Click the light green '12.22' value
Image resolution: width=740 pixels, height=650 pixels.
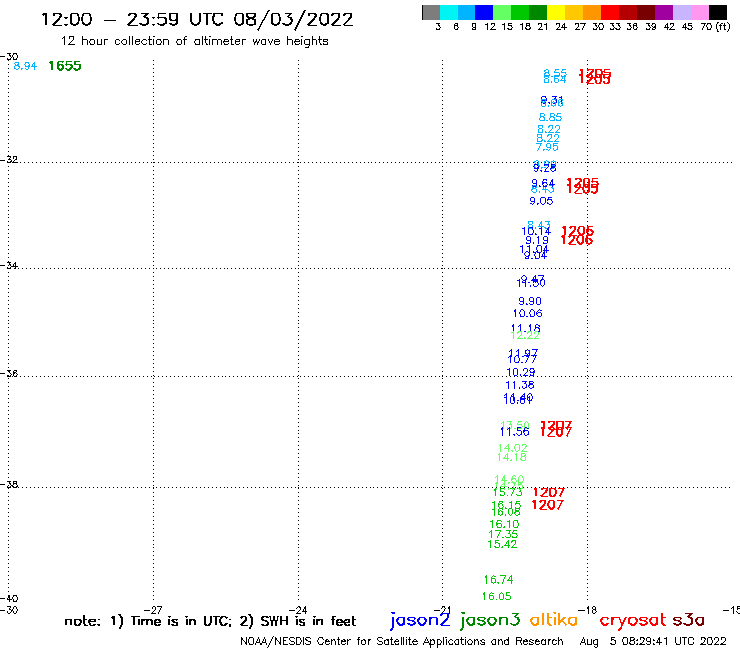tap(525, 336)
